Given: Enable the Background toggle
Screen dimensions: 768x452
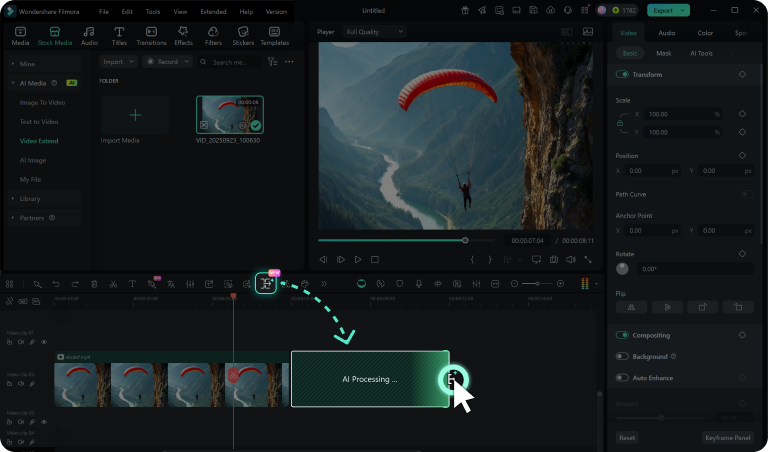Looking at the screenshot, I should [x=622, y=356].
